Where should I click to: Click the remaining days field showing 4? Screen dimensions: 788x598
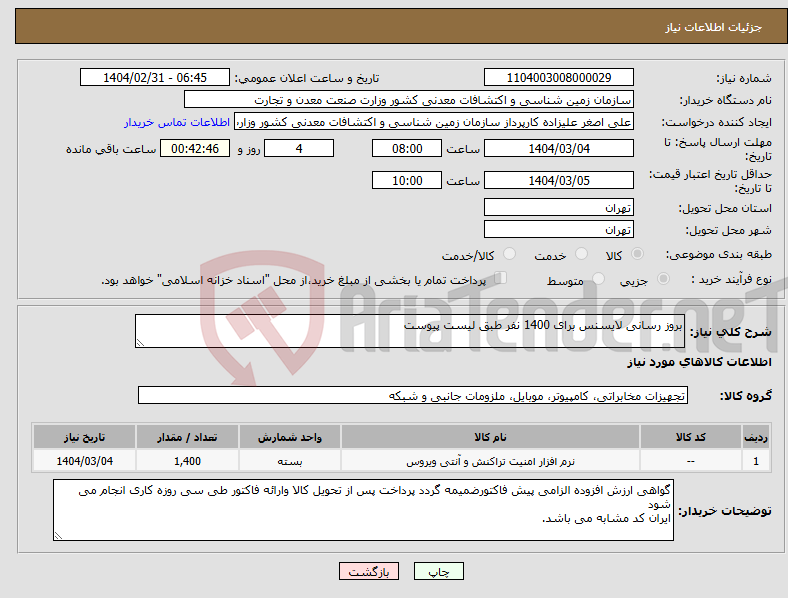pyautogui.click(x=299, y=149)
